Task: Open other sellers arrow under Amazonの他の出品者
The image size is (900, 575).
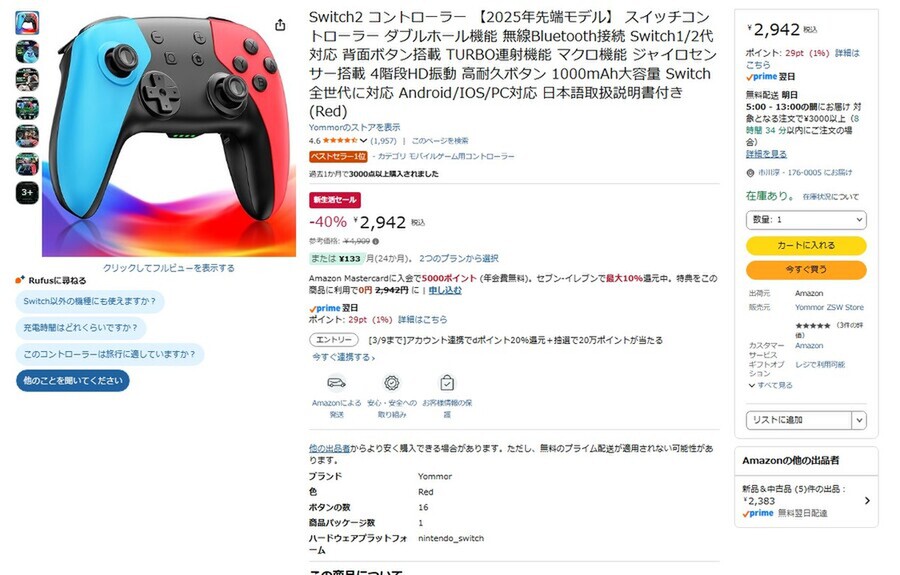Action: pyautogui.click(x=867, y=500)
